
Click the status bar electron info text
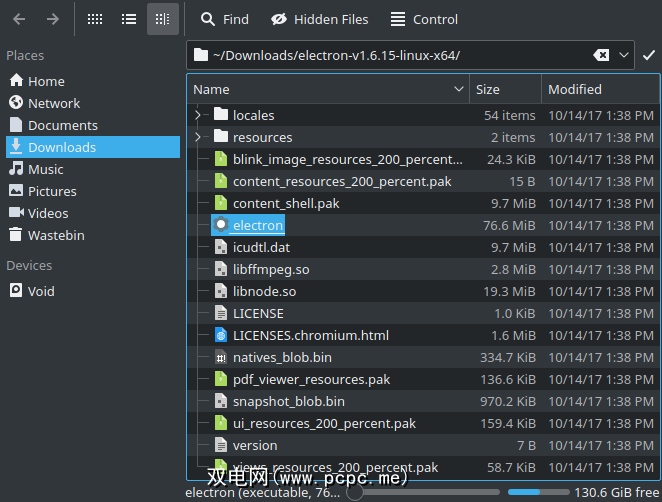point(263,493)
